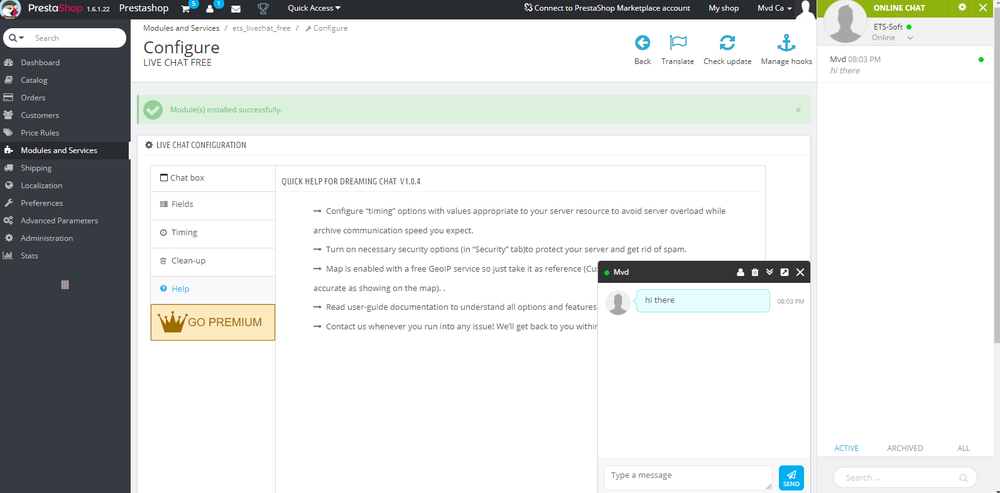Screen dimensions: 1000x493
Task: Collapse the sidebar menu toggle
Action: point(65,284)
